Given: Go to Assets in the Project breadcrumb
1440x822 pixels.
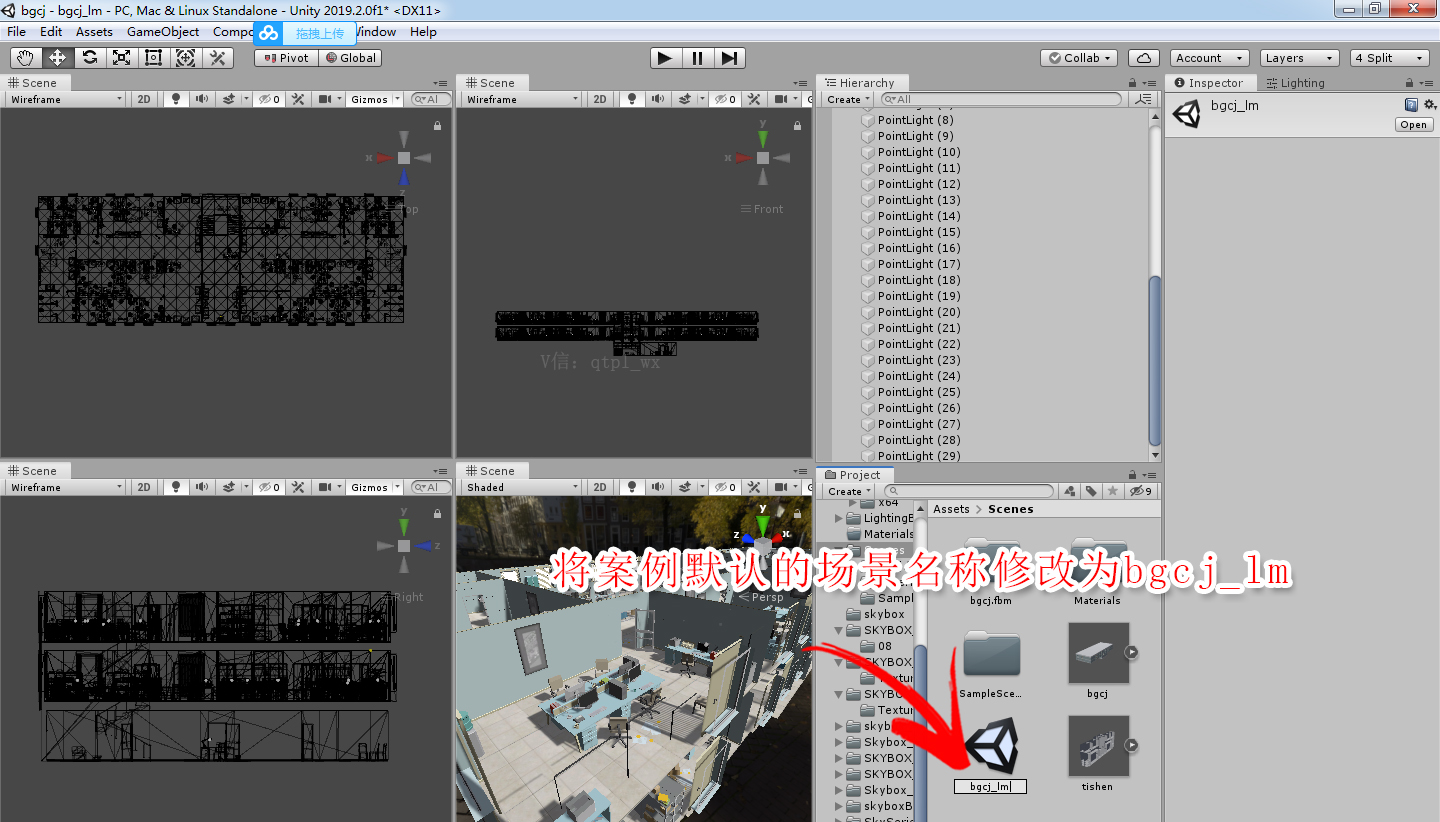Looking at the screenshot, I should pos(951,509).
